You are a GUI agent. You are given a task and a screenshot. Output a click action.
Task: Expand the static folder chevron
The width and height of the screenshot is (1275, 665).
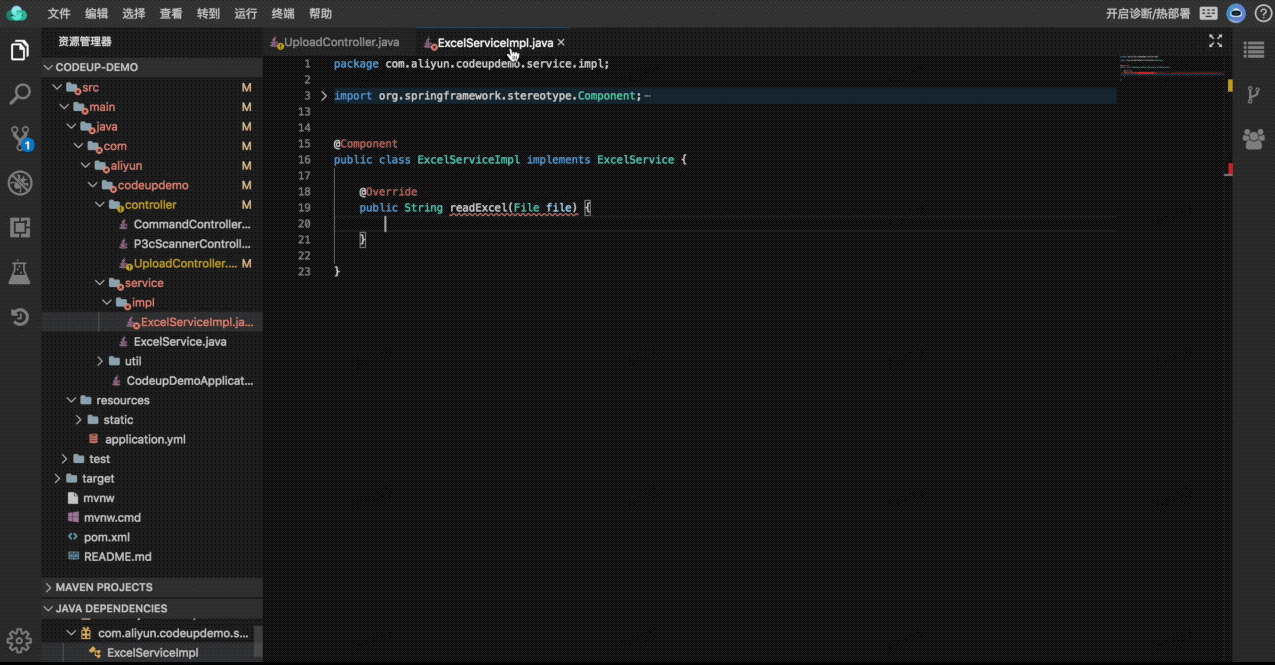click(x=79, y=420)
